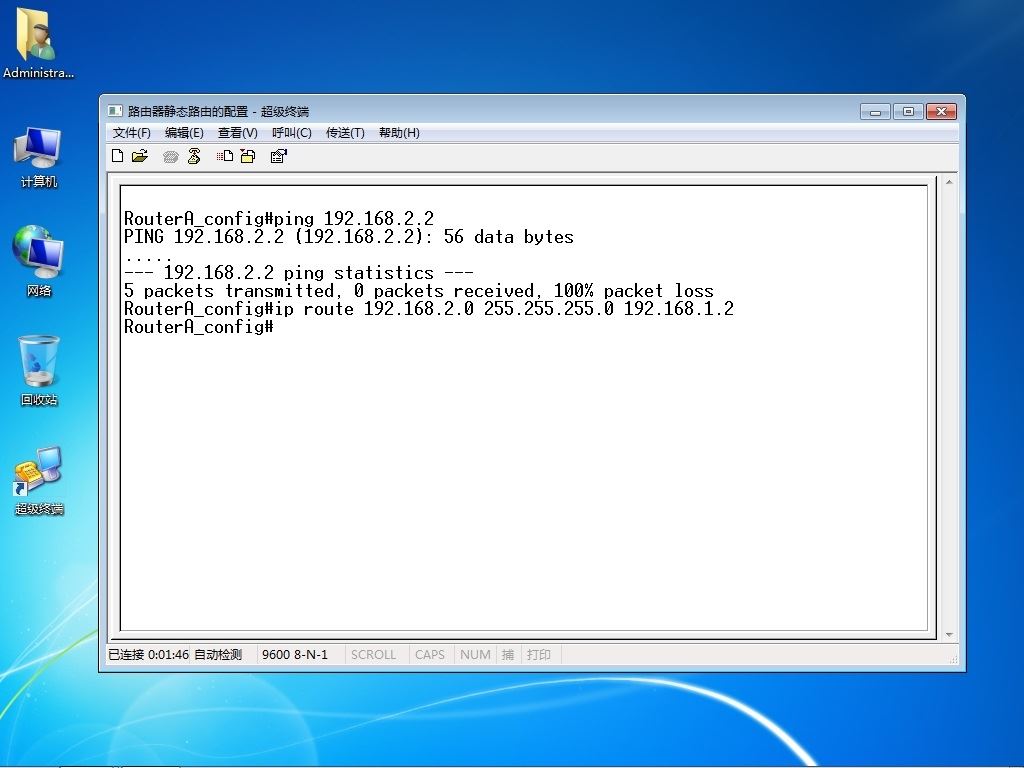Select the 计算机 desktop icon

coord(38,157)
